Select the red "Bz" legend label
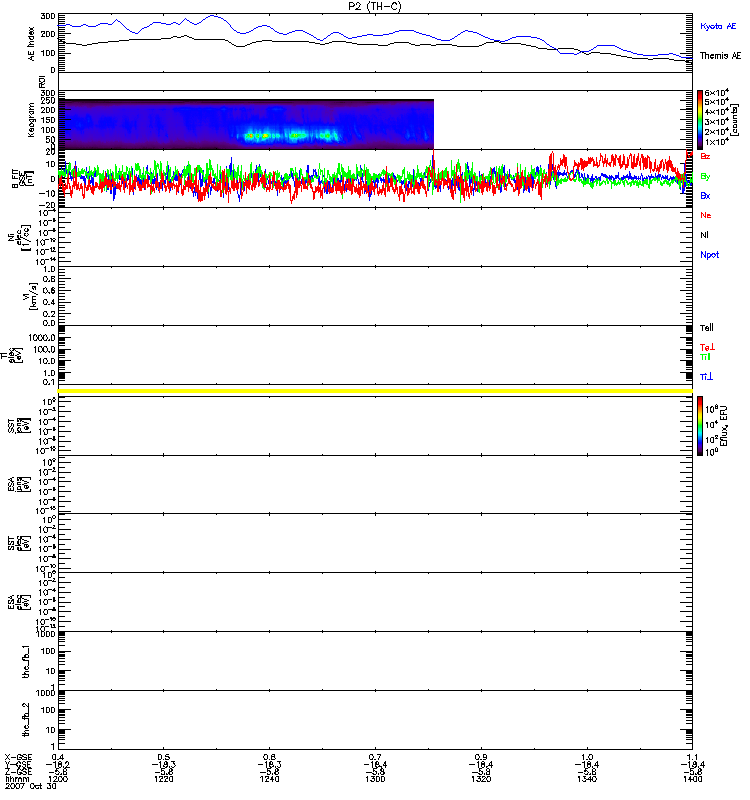 pyautogui.click(x=705, y=156)
